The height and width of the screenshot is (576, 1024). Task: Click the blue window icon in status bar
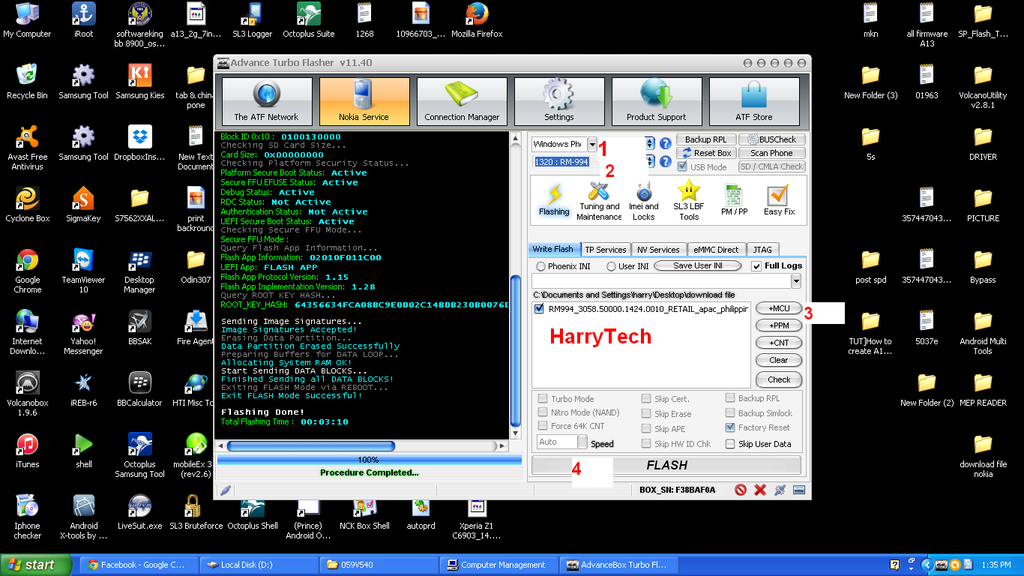coord(799,490)
